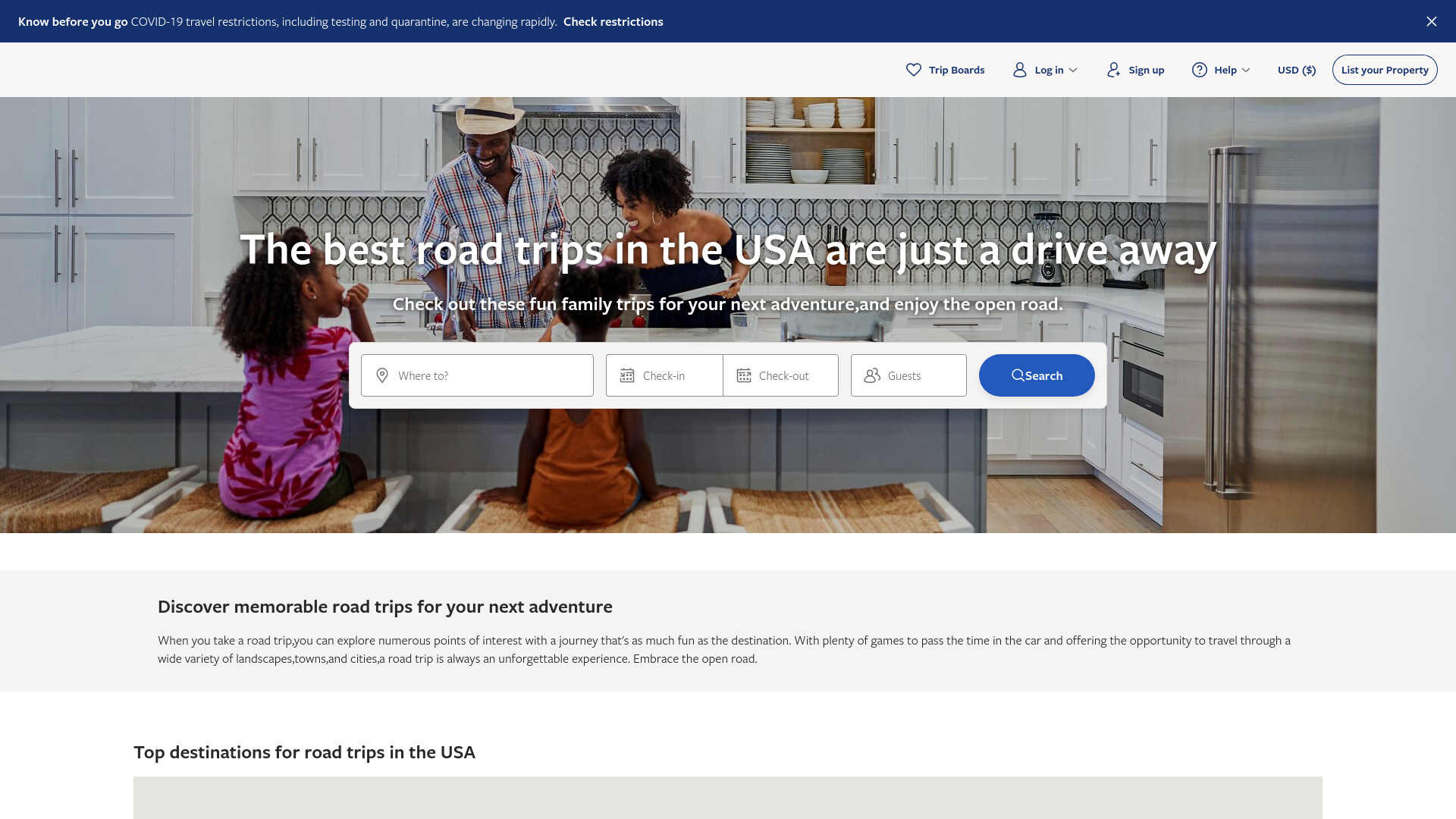Click the Trip Boards heart icon
The image size is (1456, 819).
coord(914,70)
